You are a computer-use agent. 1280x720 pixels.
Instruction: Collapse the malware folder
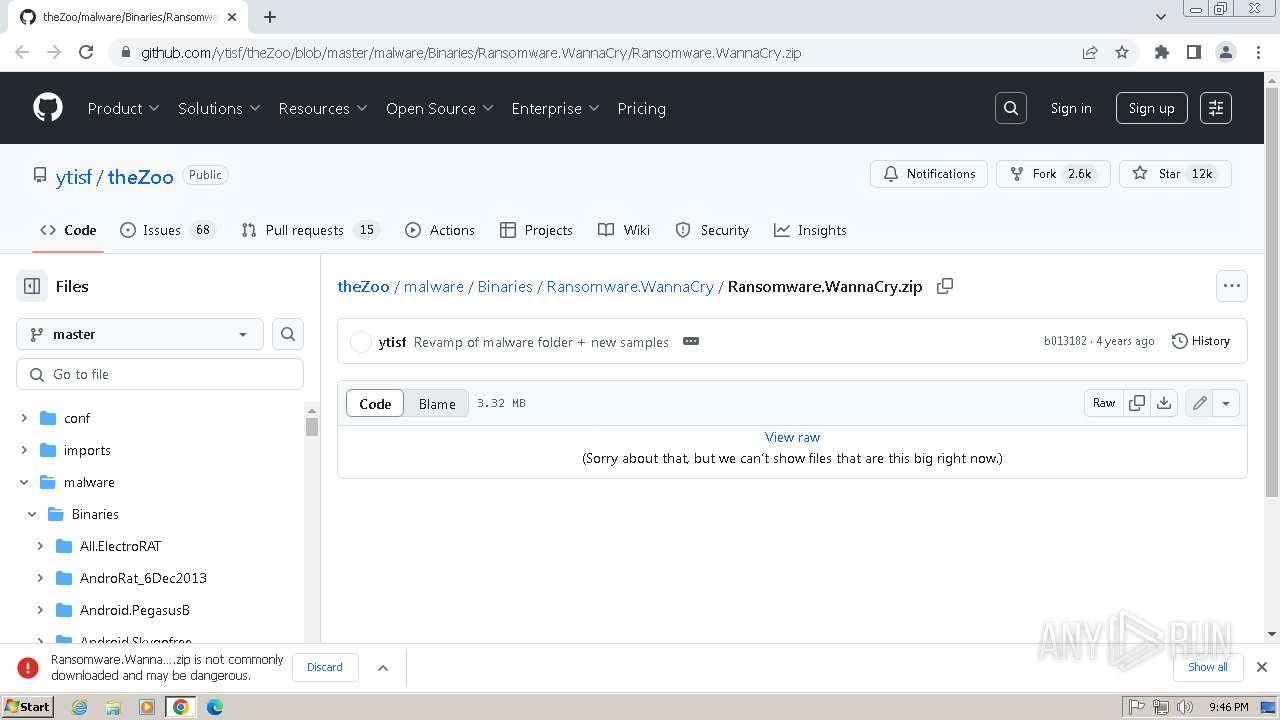point(24,482)
